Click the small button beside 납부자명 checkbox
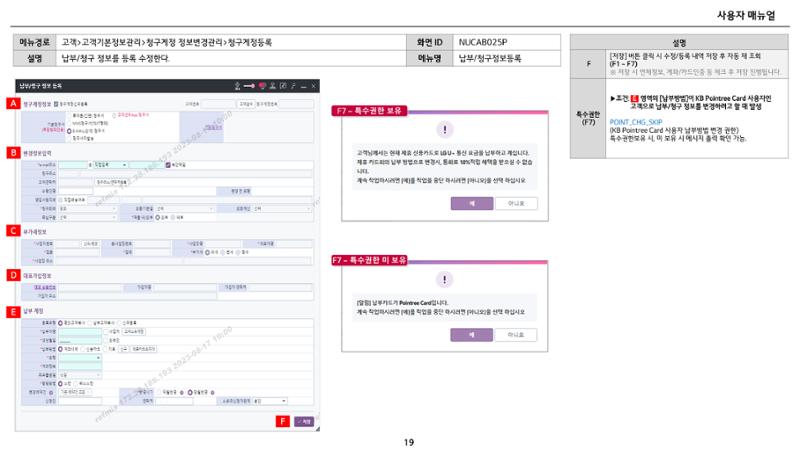 coord(134,332)
